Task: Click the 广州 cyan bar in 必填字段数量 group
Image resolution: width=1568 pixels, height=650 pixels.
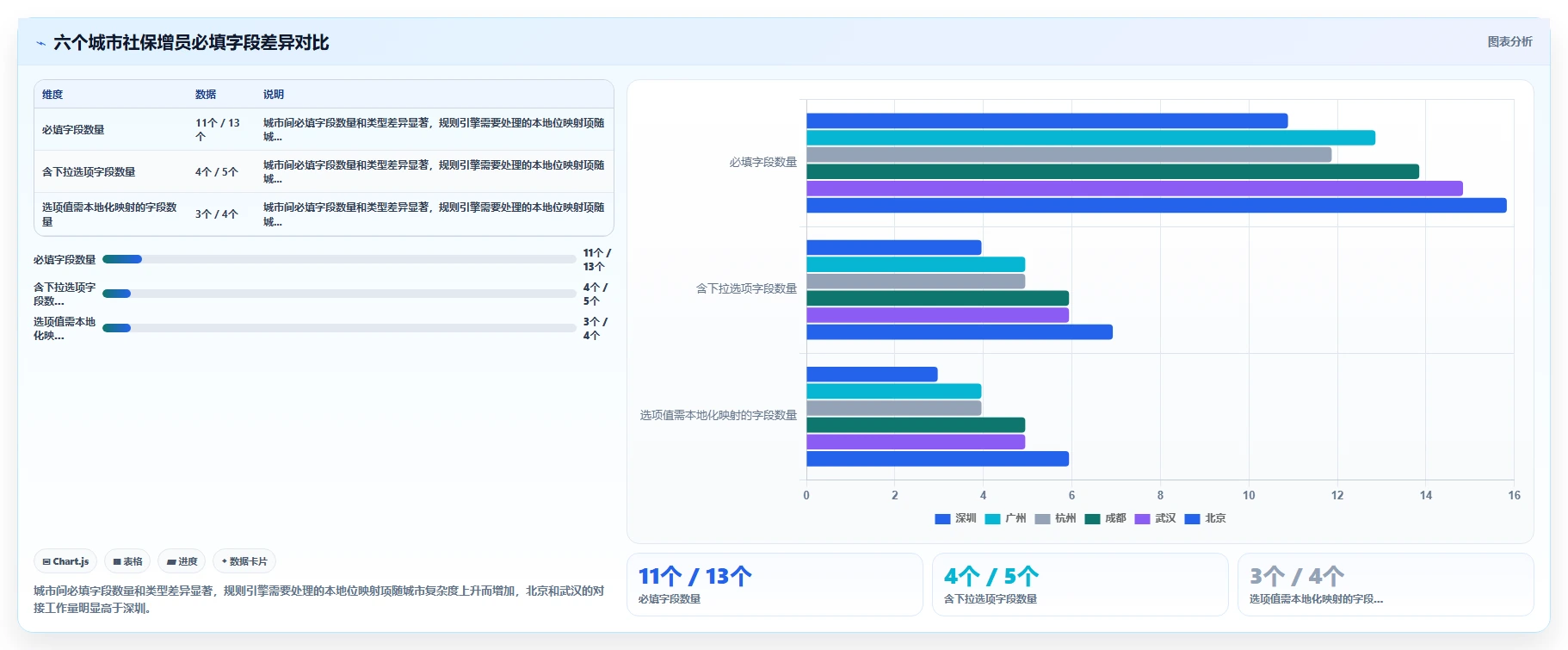Action: coord(1090,138)
